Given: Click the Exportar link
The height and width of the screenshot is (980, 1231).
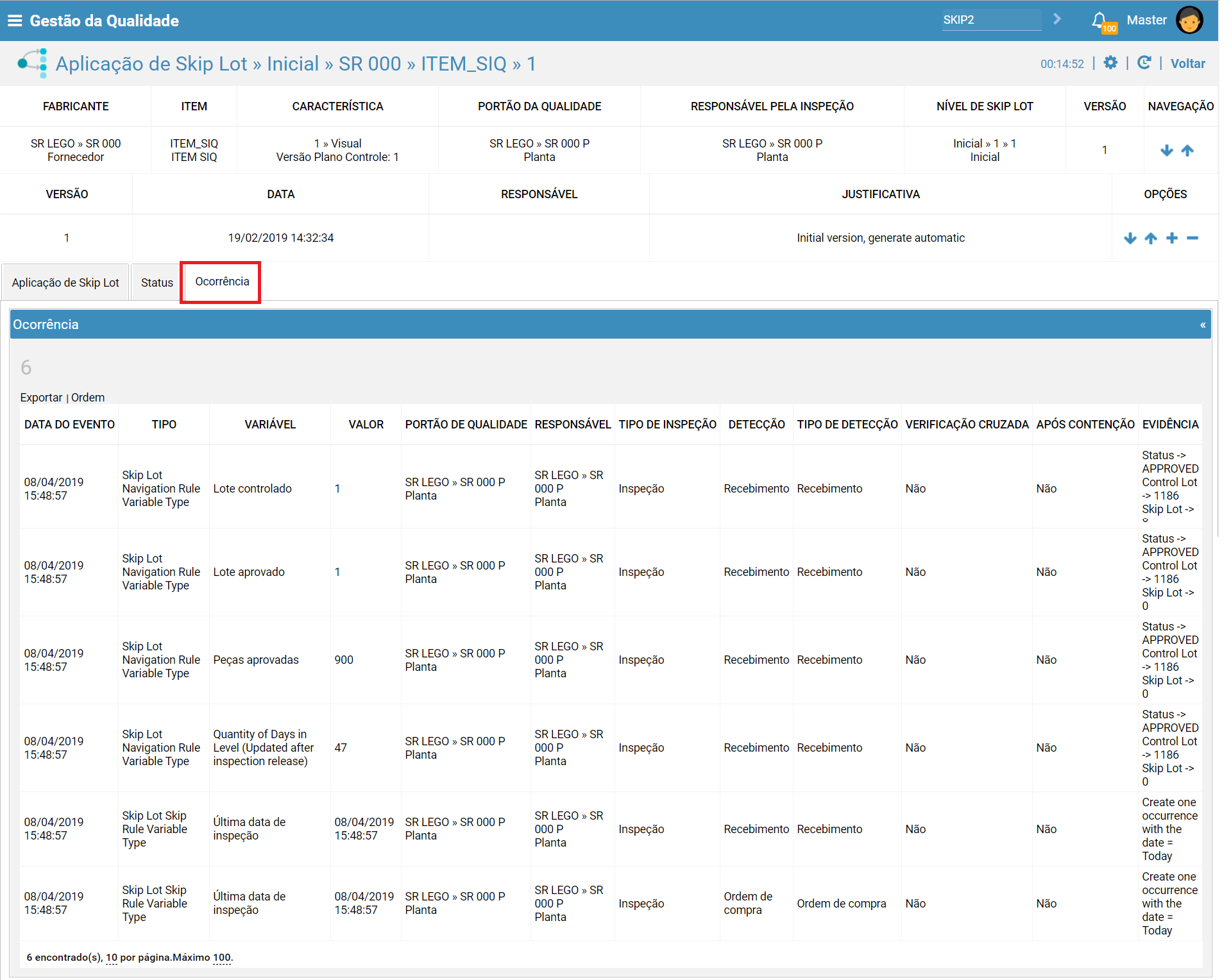Looking at the screenshot, I should tap(41, 398).
